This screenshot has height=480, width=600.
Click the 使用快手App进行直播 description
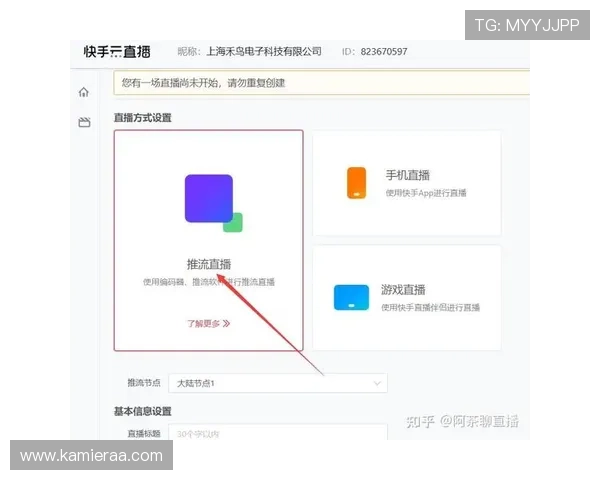[426, 193]
